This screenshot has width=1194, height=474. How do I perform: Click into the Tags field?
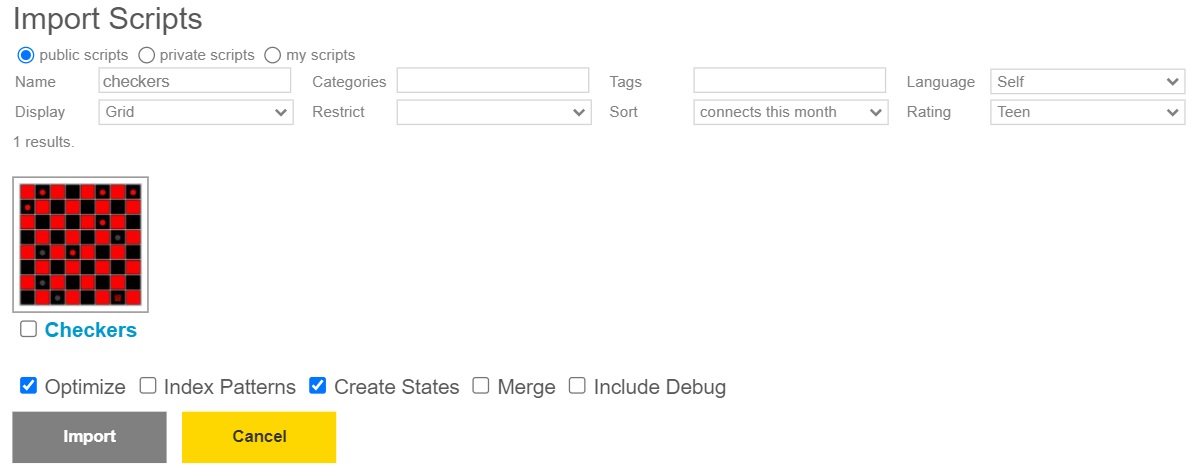[x=790, y=81]
